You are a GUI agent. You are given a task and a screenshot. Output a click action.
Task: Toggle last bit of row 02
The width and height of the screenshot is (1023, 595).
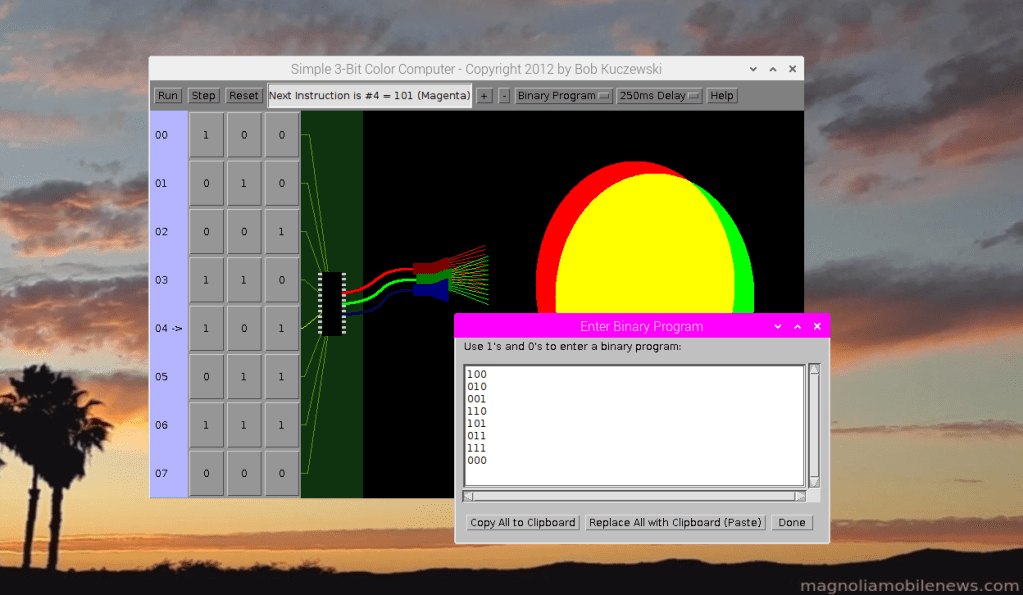(x=282, y=232)
